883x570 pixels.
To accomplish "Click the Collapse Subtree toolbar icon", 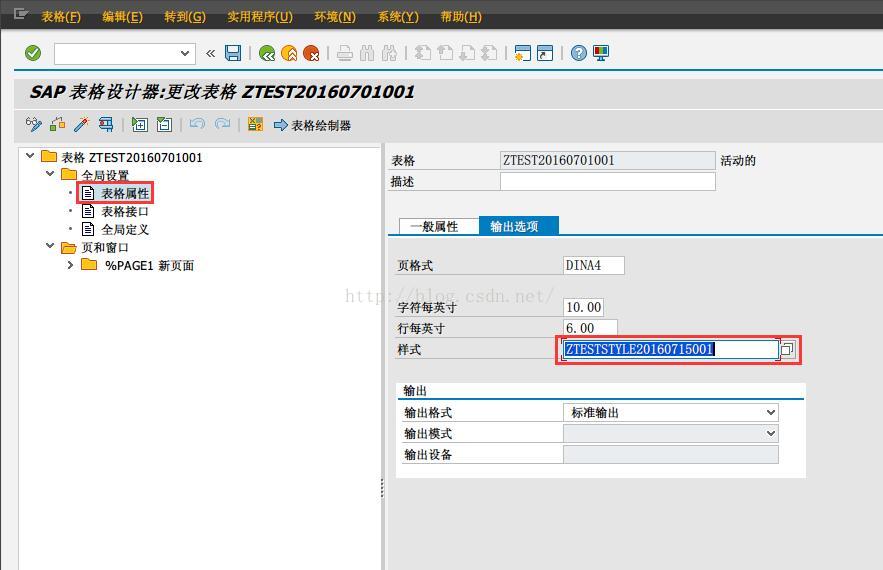I will [164, 124].
